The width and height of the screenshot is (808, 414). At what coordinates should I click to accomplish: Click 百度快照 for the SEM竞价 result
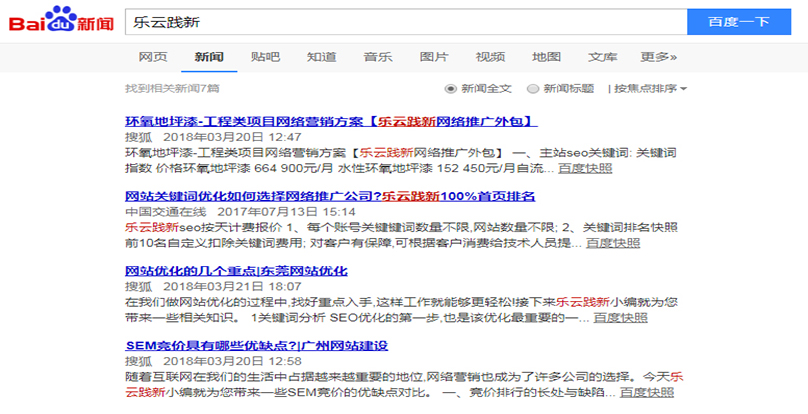coord(647,392)
